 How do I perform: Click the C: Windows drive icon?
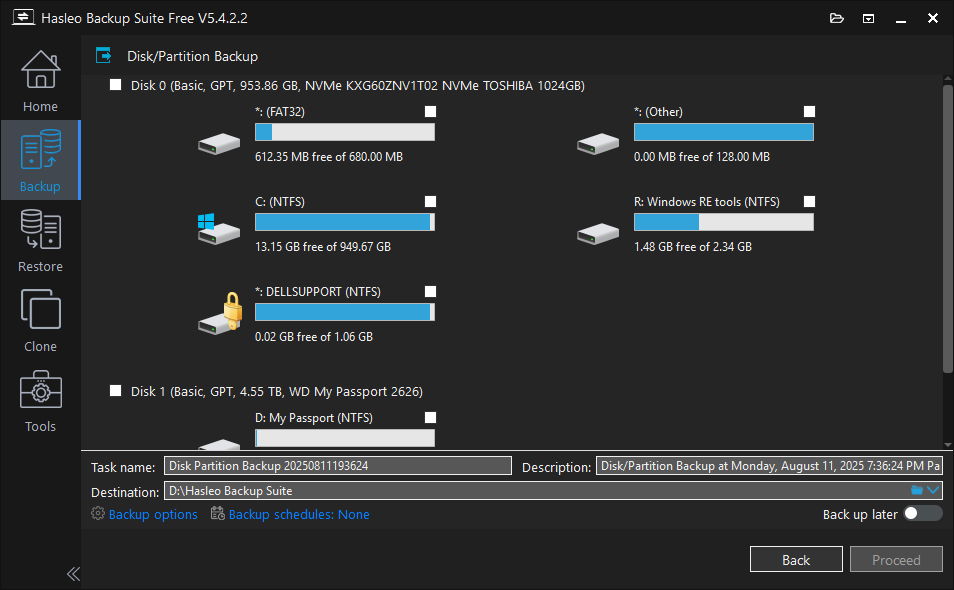point(219,229)
